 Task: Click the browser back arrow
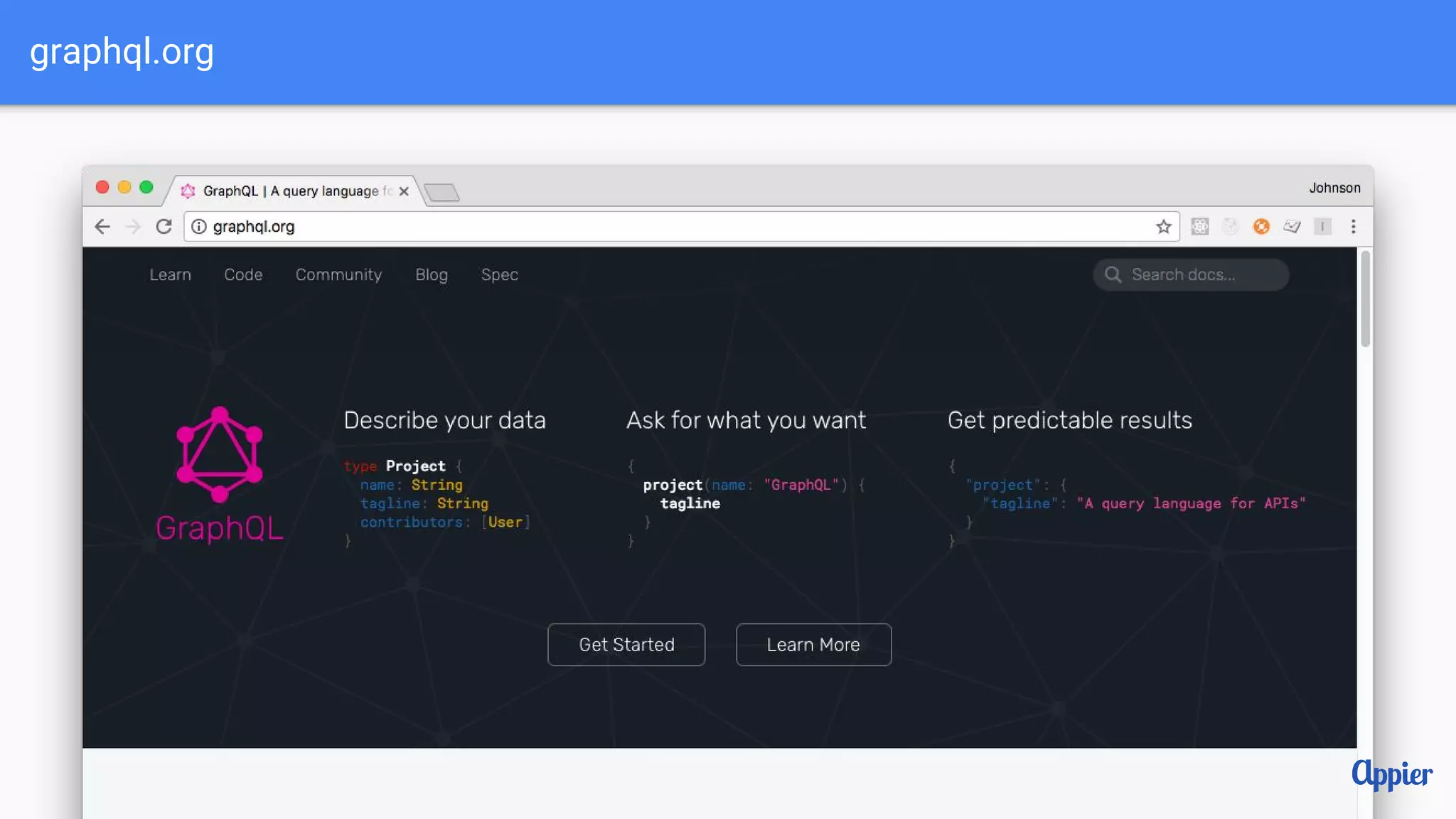click(102, 226)
